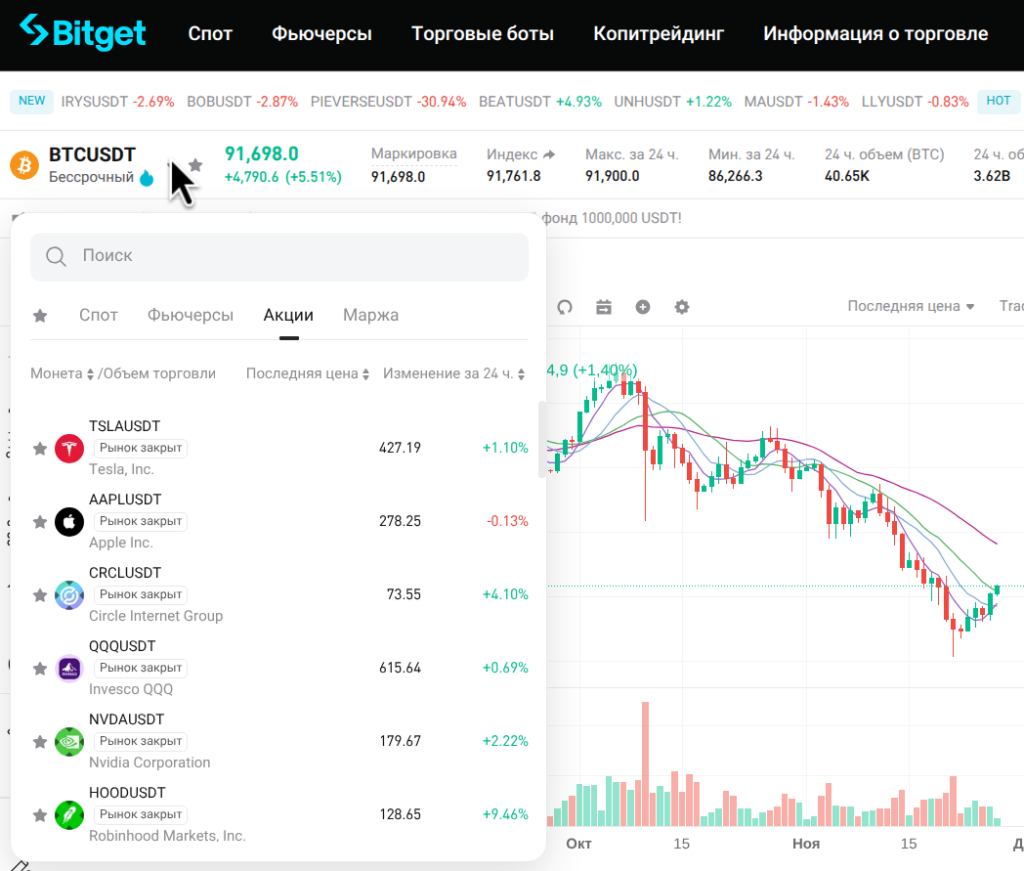Click the blue droplet icon under BTCUSDT
The width and height of the screenshot is (1024, 871).
[147, 178]
